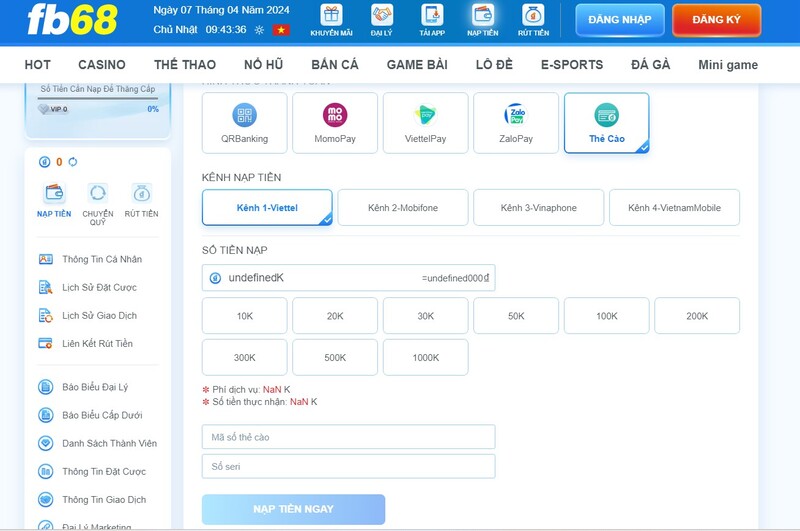The image size is (800, 531).
Task: Toggle the sun brightness theme icon
Action: pos(259,30)
